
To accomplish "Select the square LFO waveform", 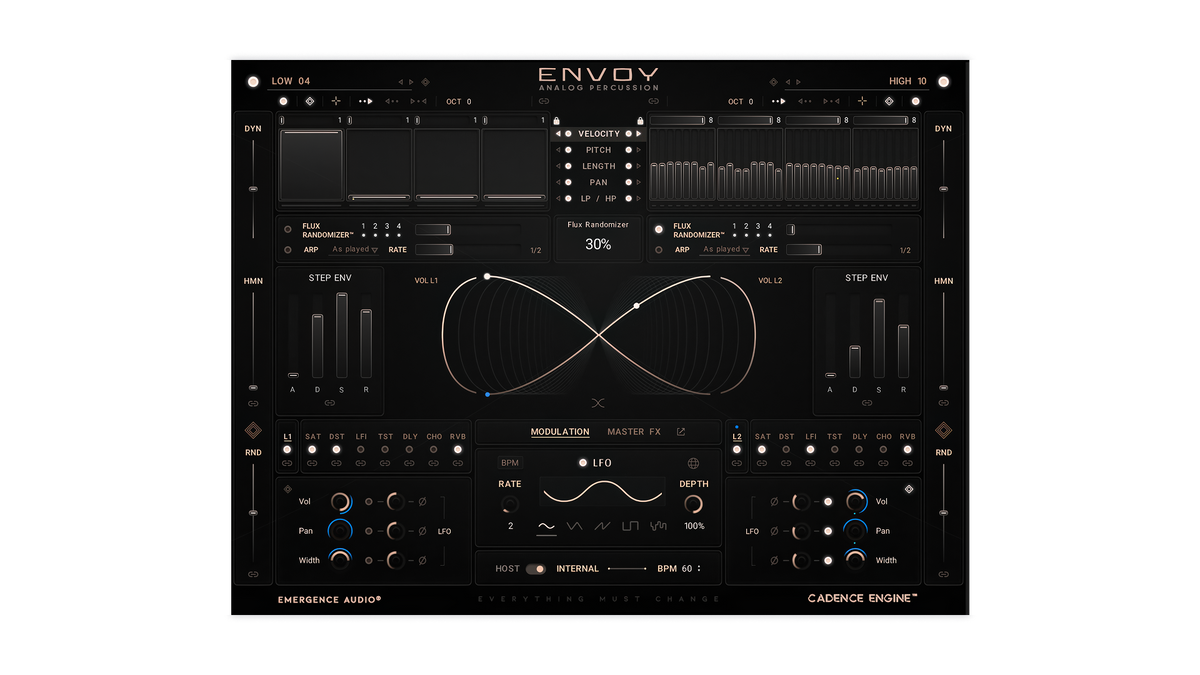I will [x=630, y=525].
